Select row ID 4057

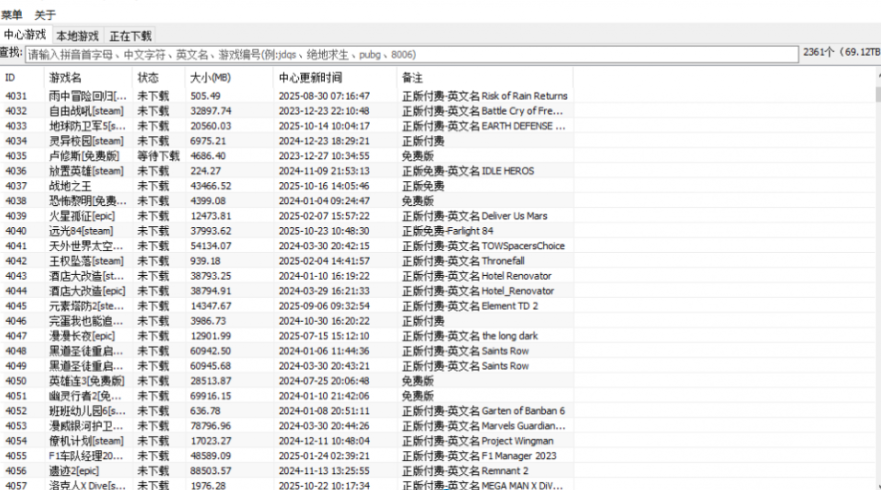(x=16, y=485)
